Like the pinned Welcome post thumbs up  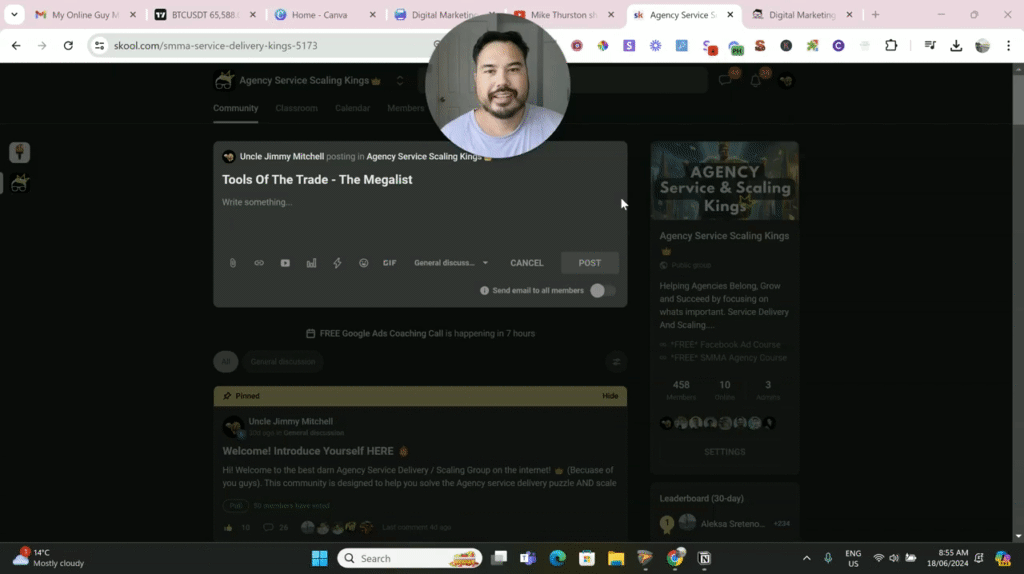pos(228,528)
